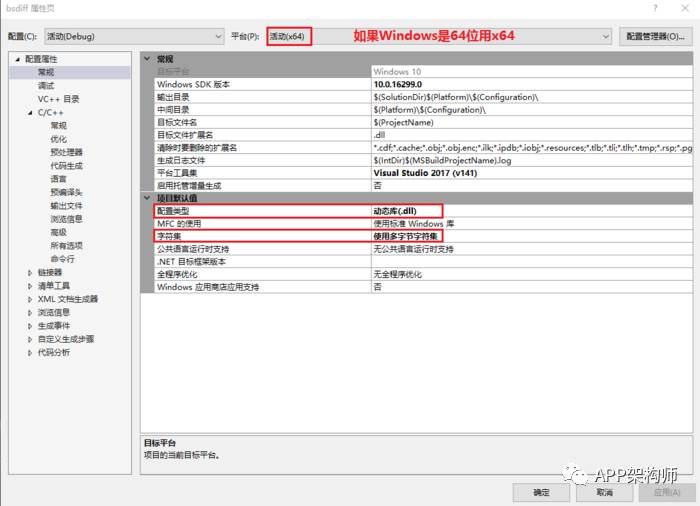The height and width of the screenshot is (506, 700).
Task: Click the 公共语言运行时支持 value
Action: [x=532, y=249]
